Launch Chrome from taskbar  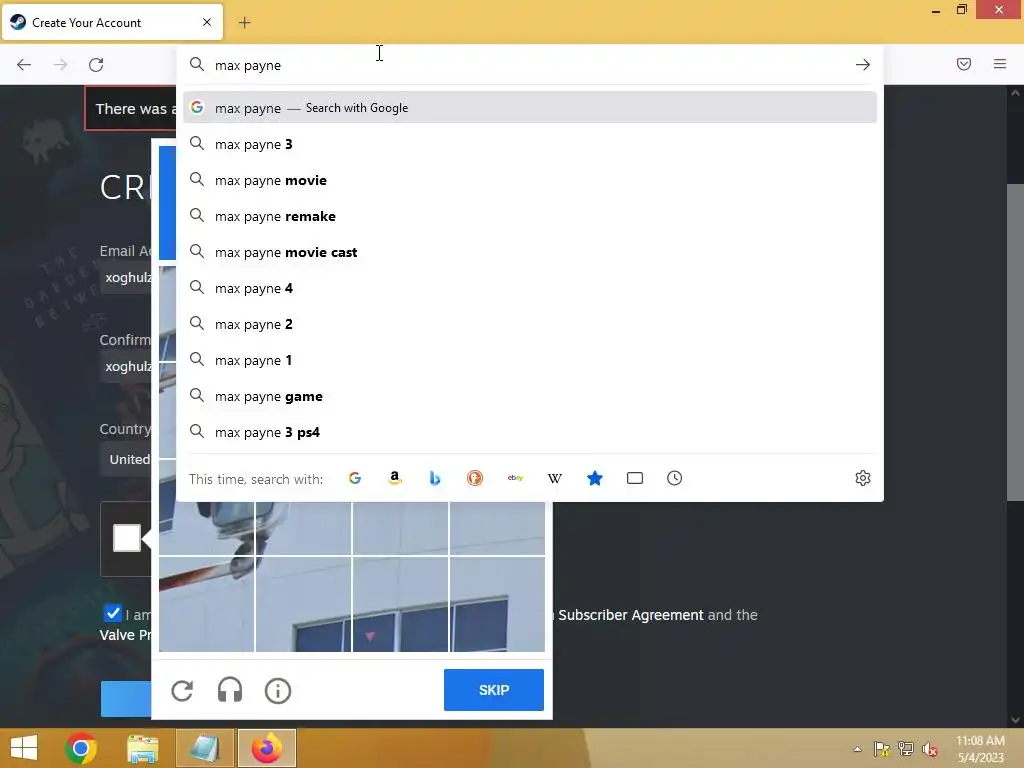[x=81, y=748]
